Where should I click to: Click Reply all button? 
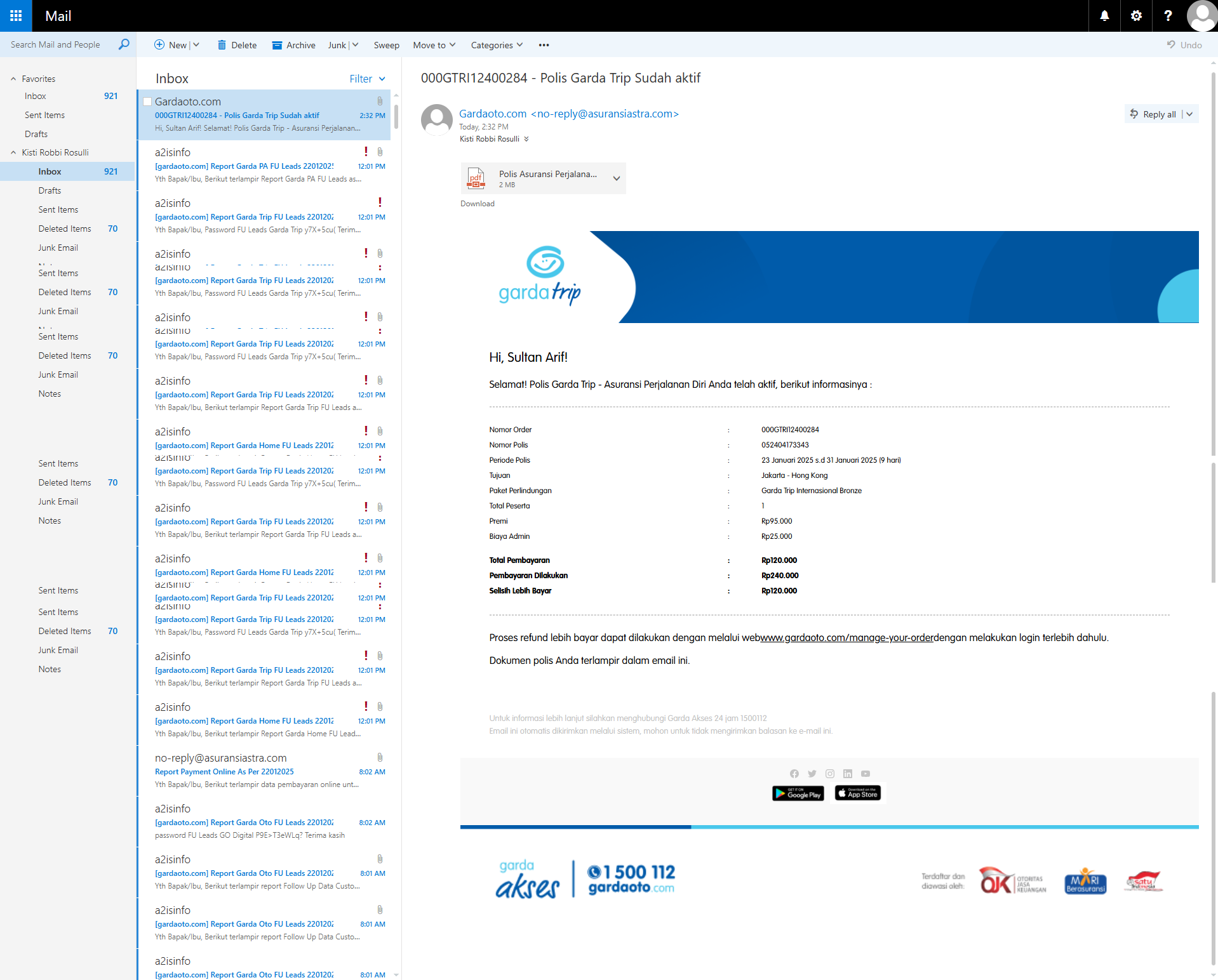[x=1153, y=114]
